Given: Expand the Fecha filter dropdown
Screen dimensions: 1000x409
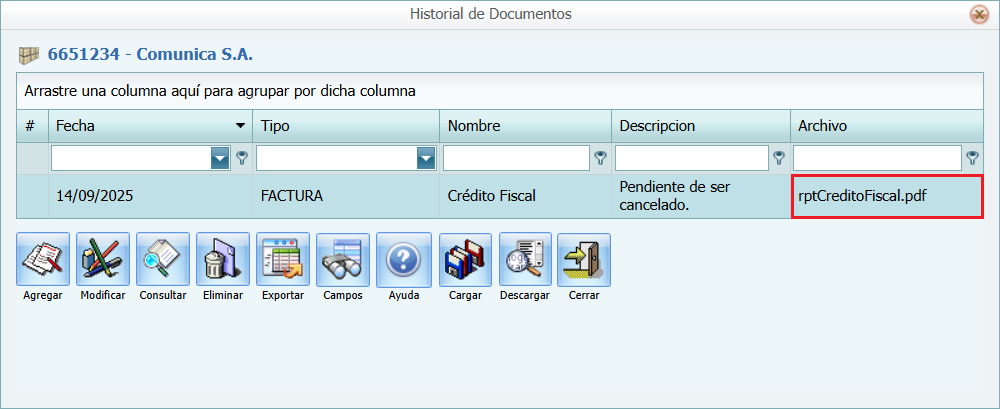Looking at the screenshot, I should pyautogui.click(x=221, y=158).
